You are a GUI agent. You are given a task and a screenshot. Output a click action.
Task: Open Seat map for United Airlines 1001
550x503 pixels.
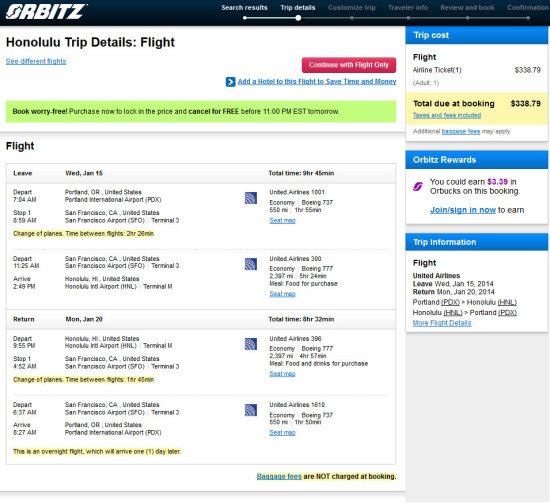[x=282, y=221]
